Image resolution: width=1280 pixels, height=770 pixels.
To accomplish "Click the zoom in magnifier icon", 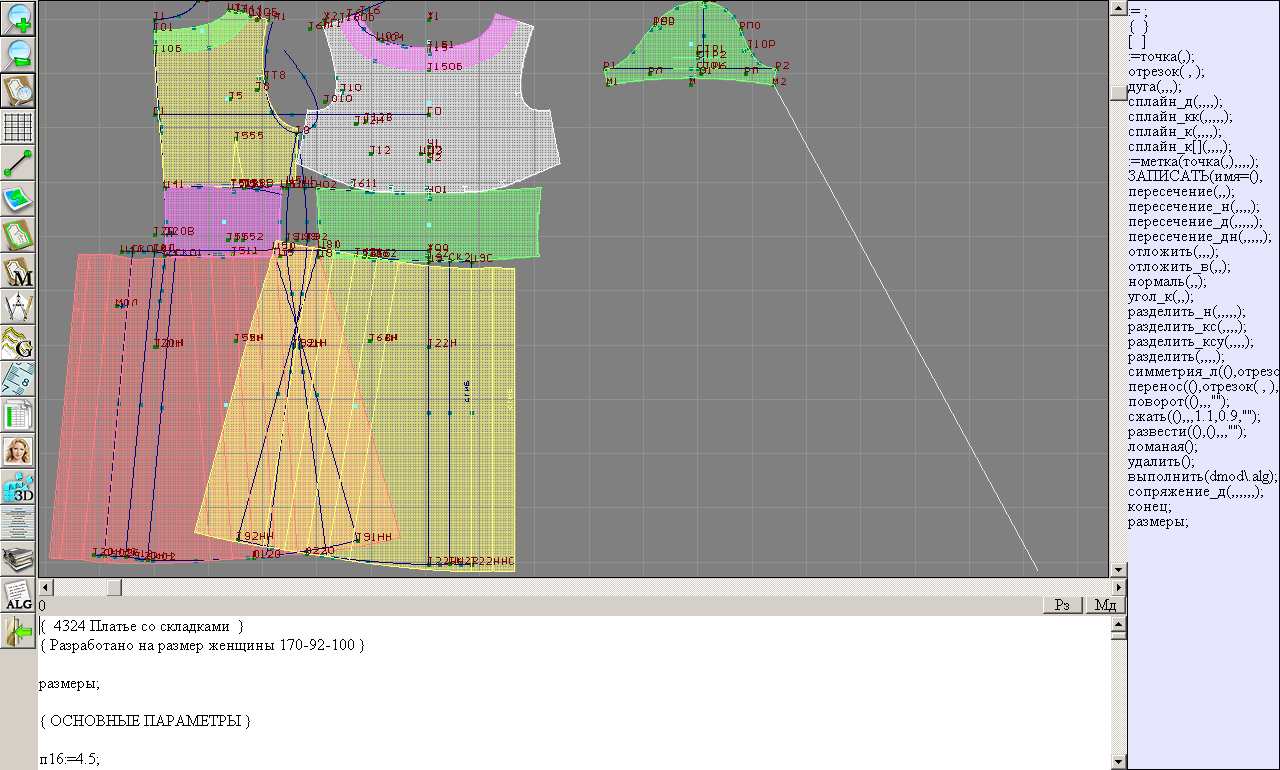I will [x=19, y=18].
